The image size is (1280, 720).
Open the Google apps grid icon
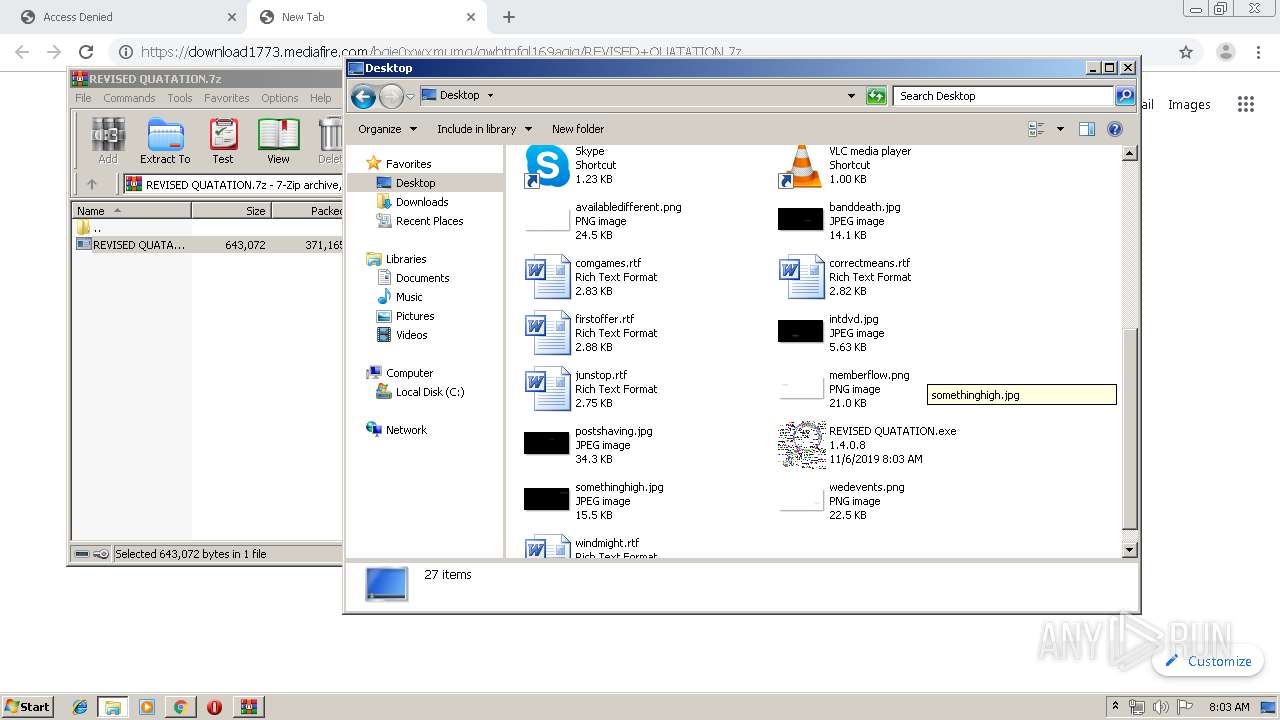tap(1245, 104)
